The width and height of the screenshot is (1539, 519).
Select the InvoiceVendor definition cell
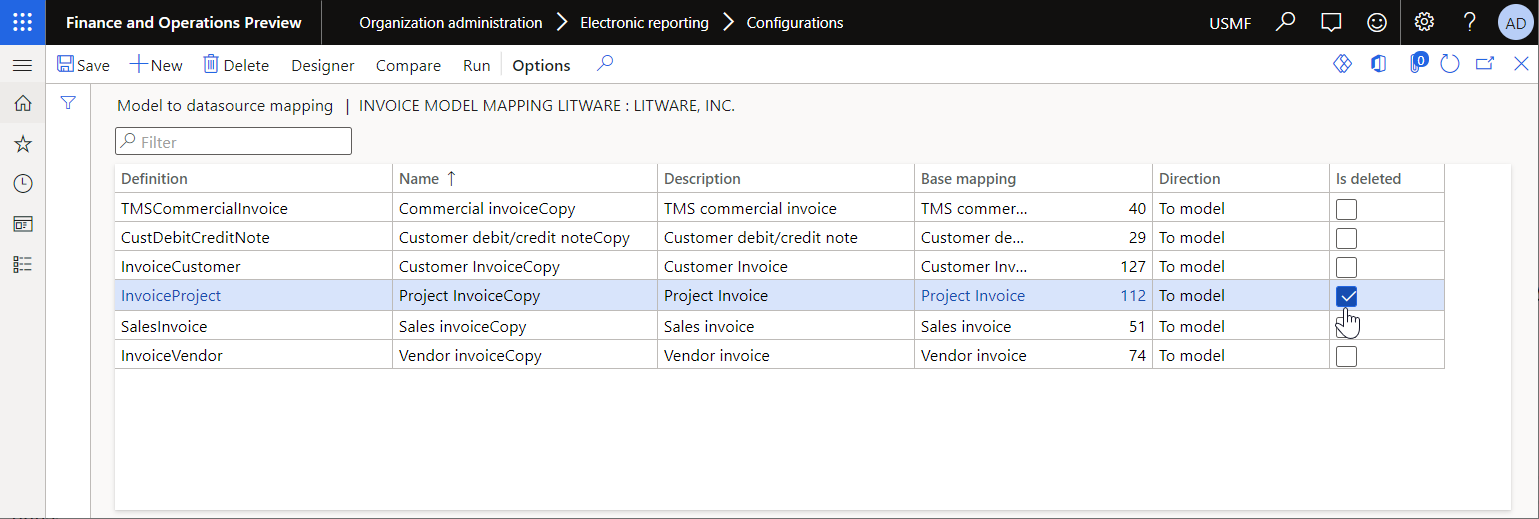[x=253, y=355]
